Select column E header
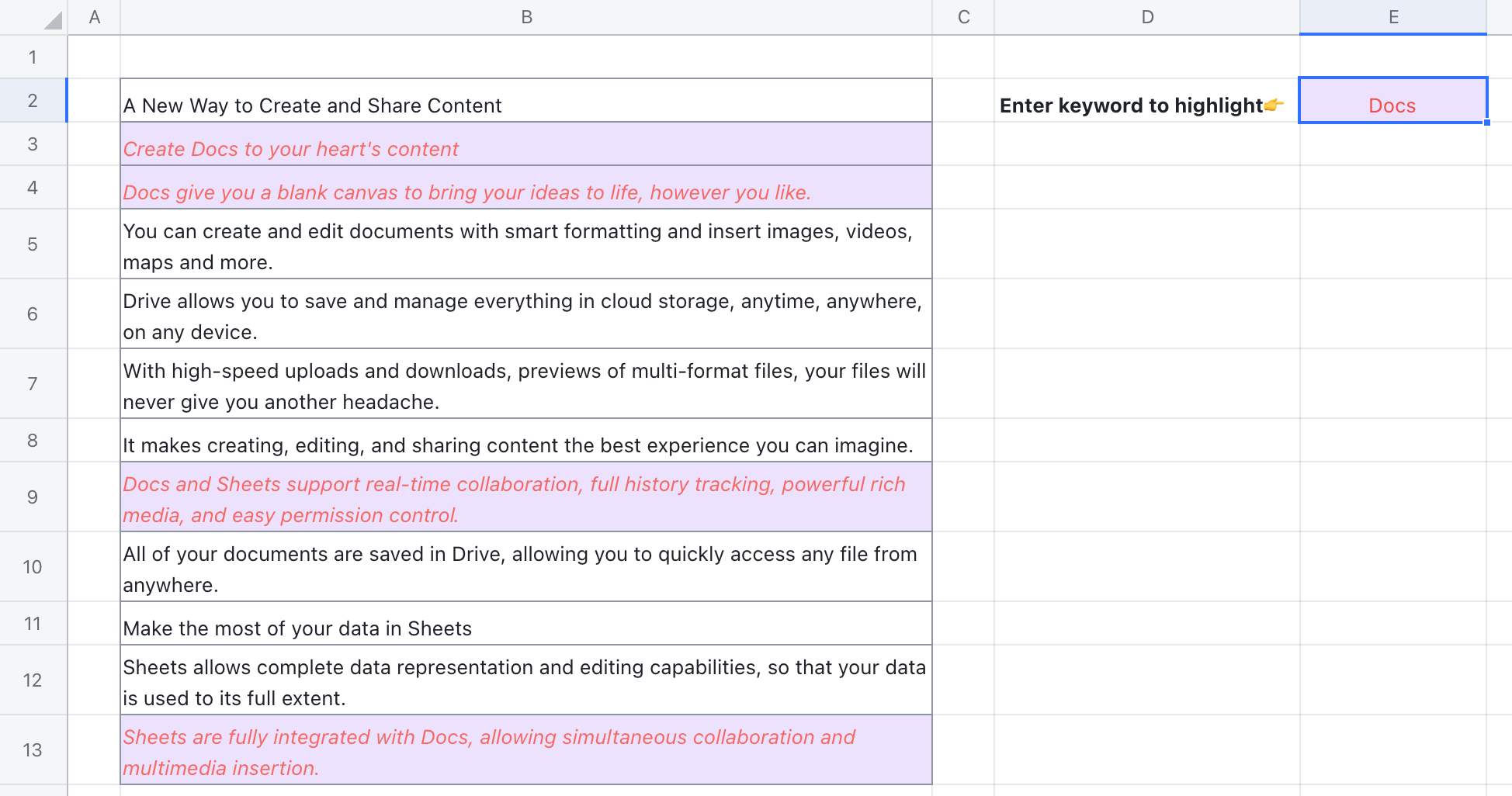 (x=1392, y=16)
